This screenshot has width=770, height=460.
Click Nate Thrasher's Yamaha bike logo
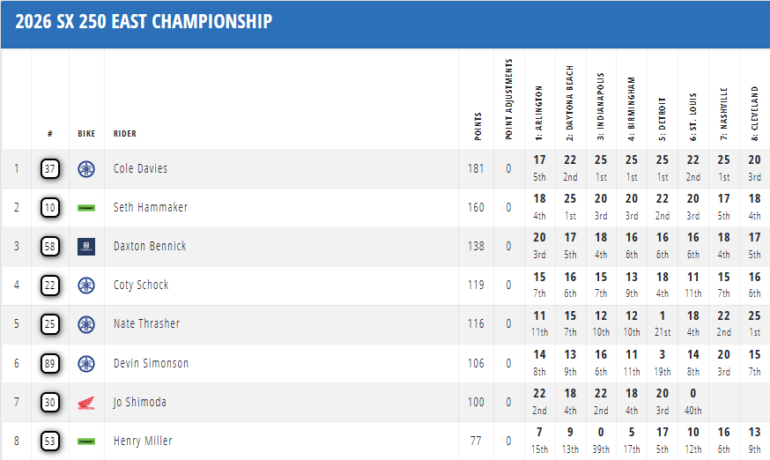point(87,324)
